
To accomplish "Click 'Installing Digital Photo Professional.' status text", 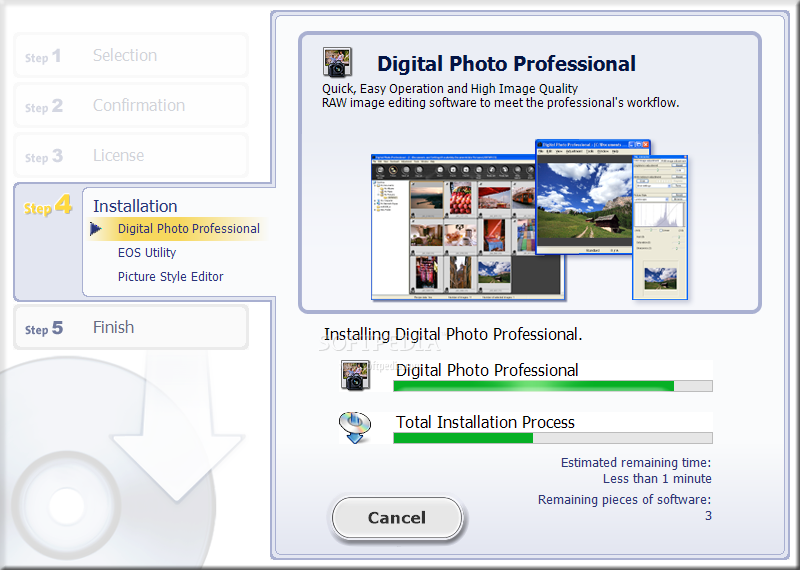I will coord(453,334).
